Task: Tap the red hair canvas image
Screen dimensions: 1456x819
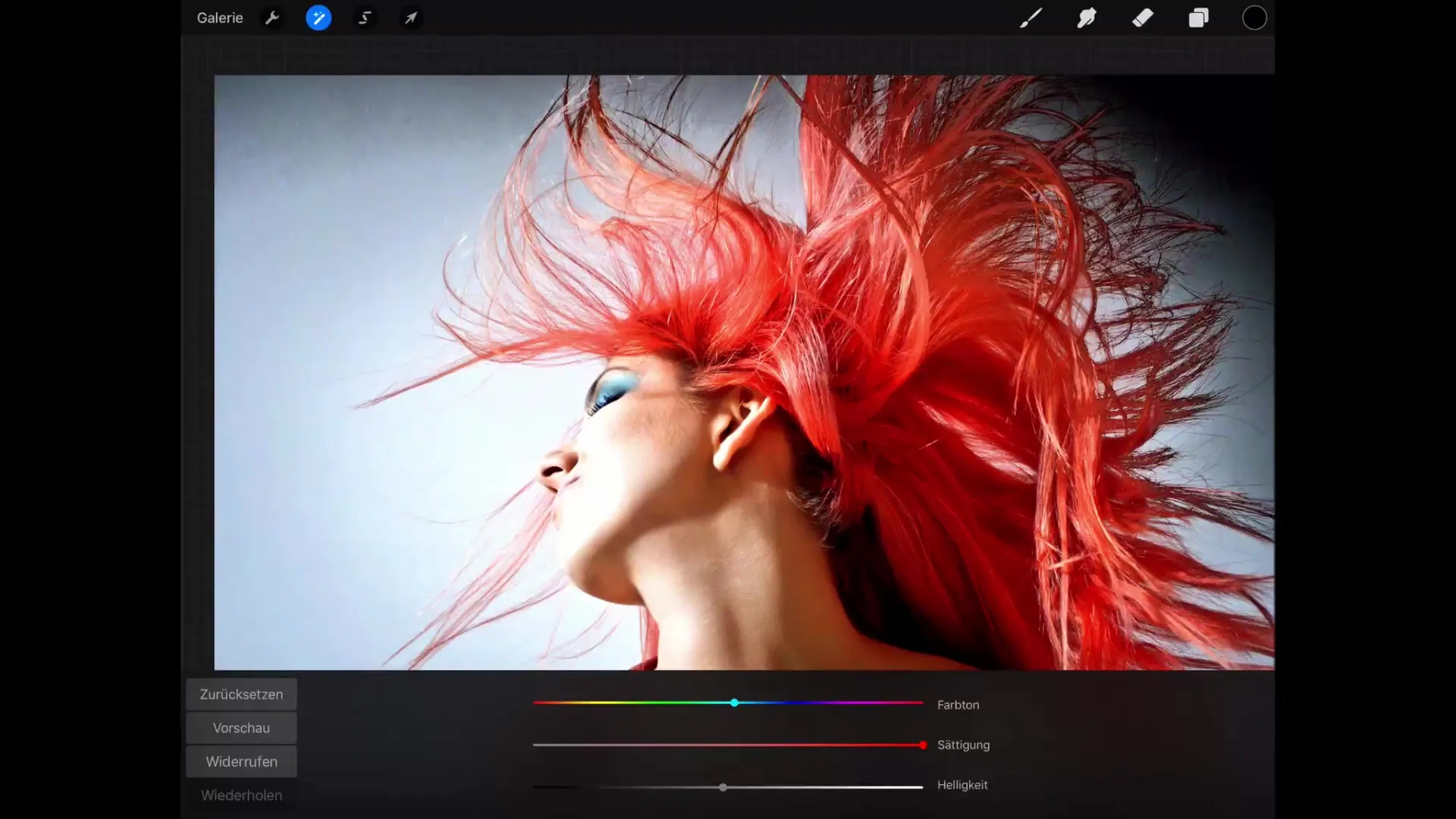Action: coord(744,372)
